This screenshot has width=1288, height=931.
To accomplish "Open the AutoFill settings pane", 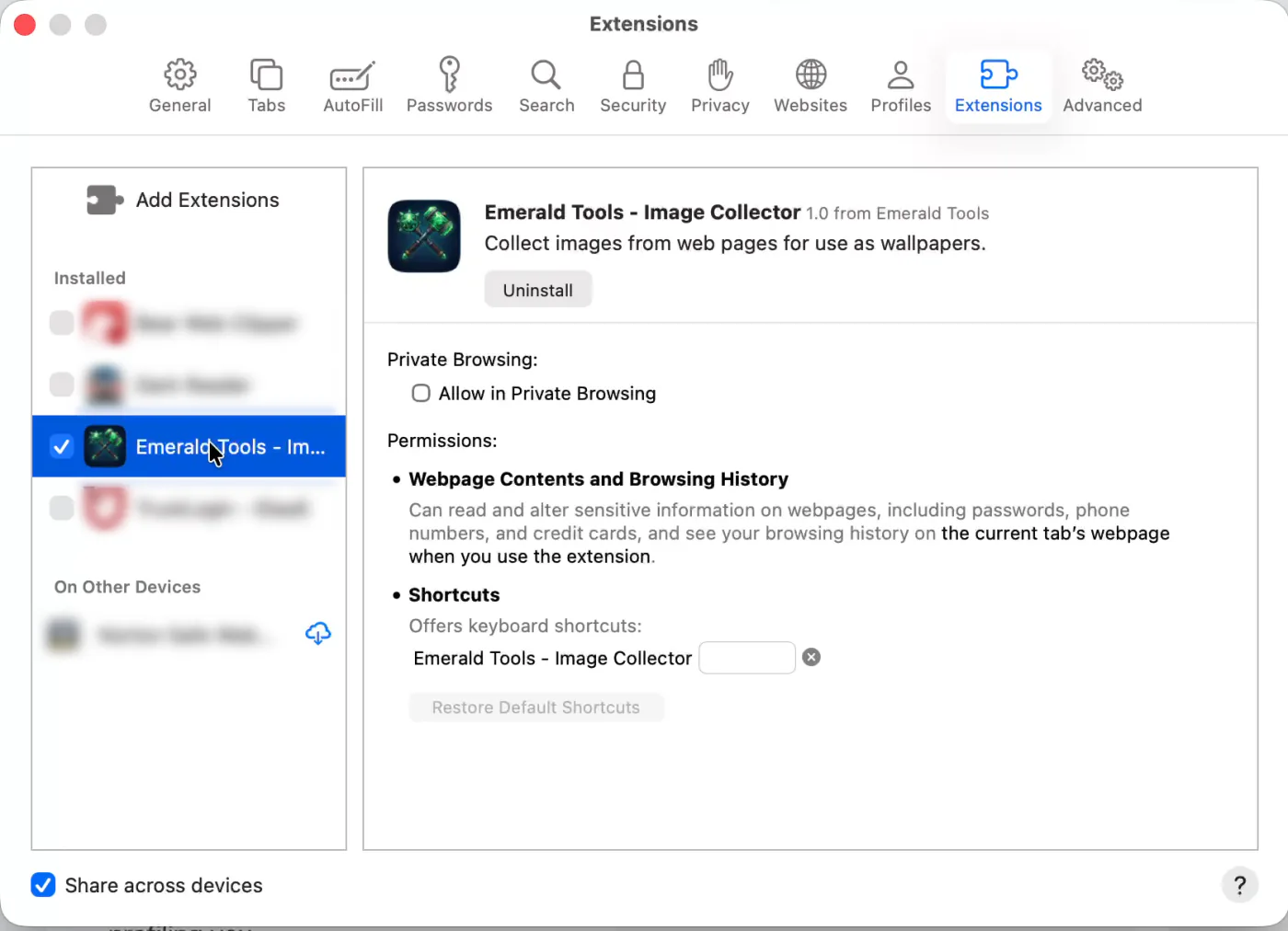I will click(x=352, y=86).
